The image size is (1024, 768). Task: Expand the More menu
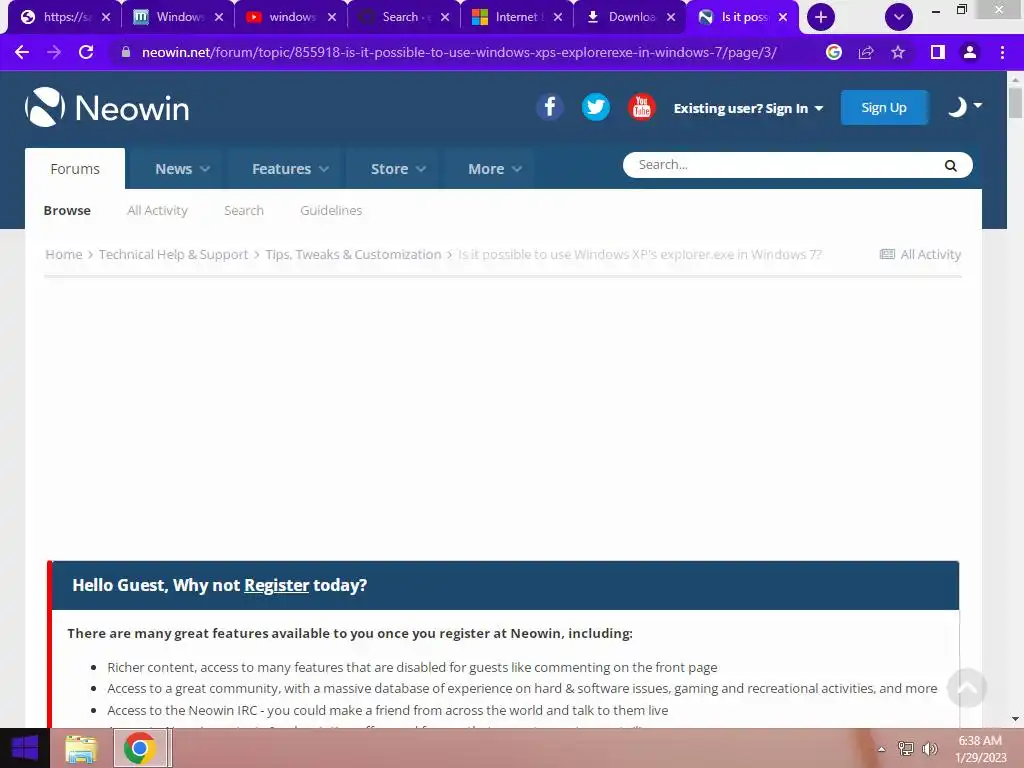494,168
